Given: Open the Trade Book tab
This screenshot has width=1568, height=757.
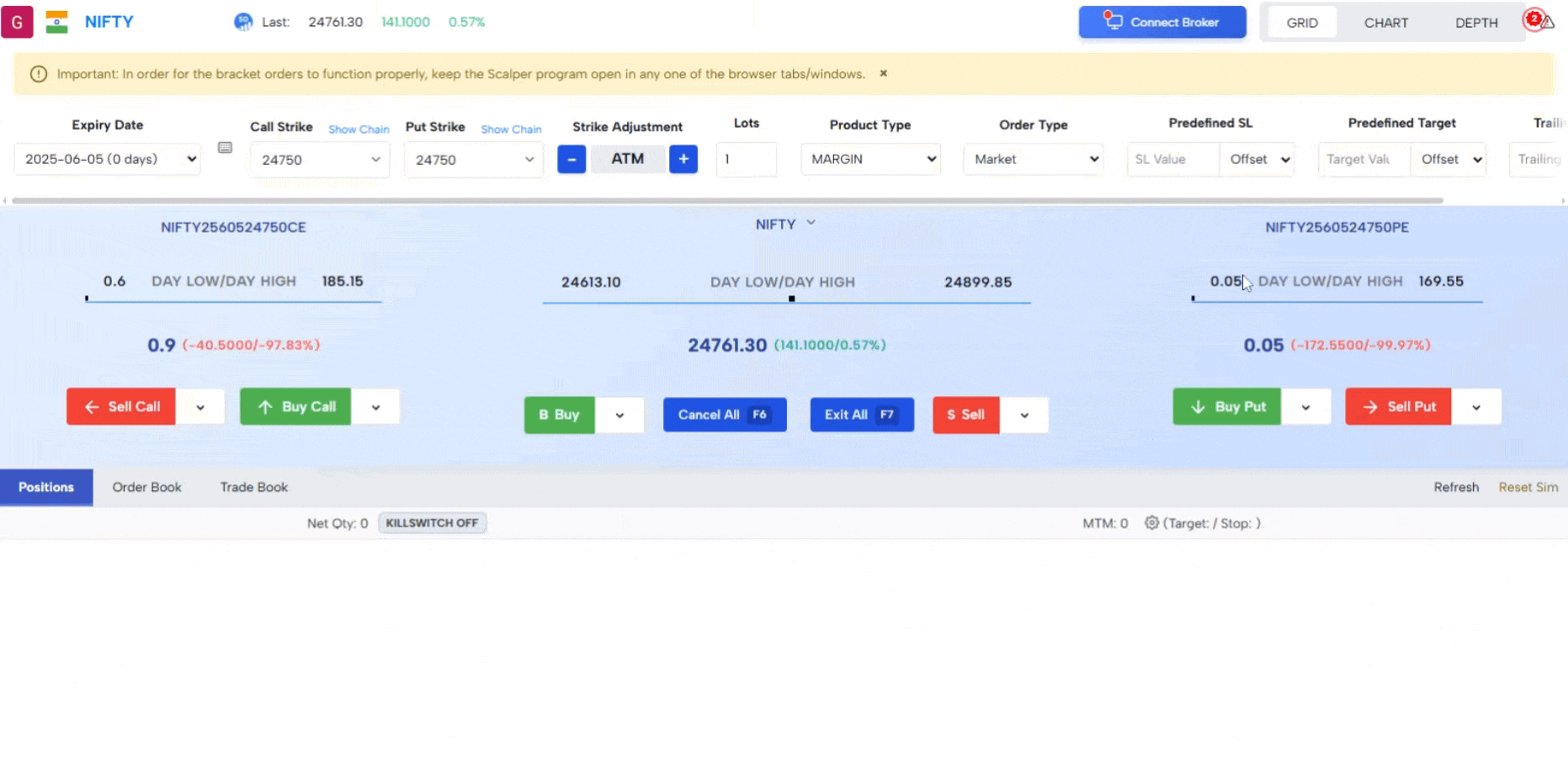Looking at the screenshot, I should point(253,487).
